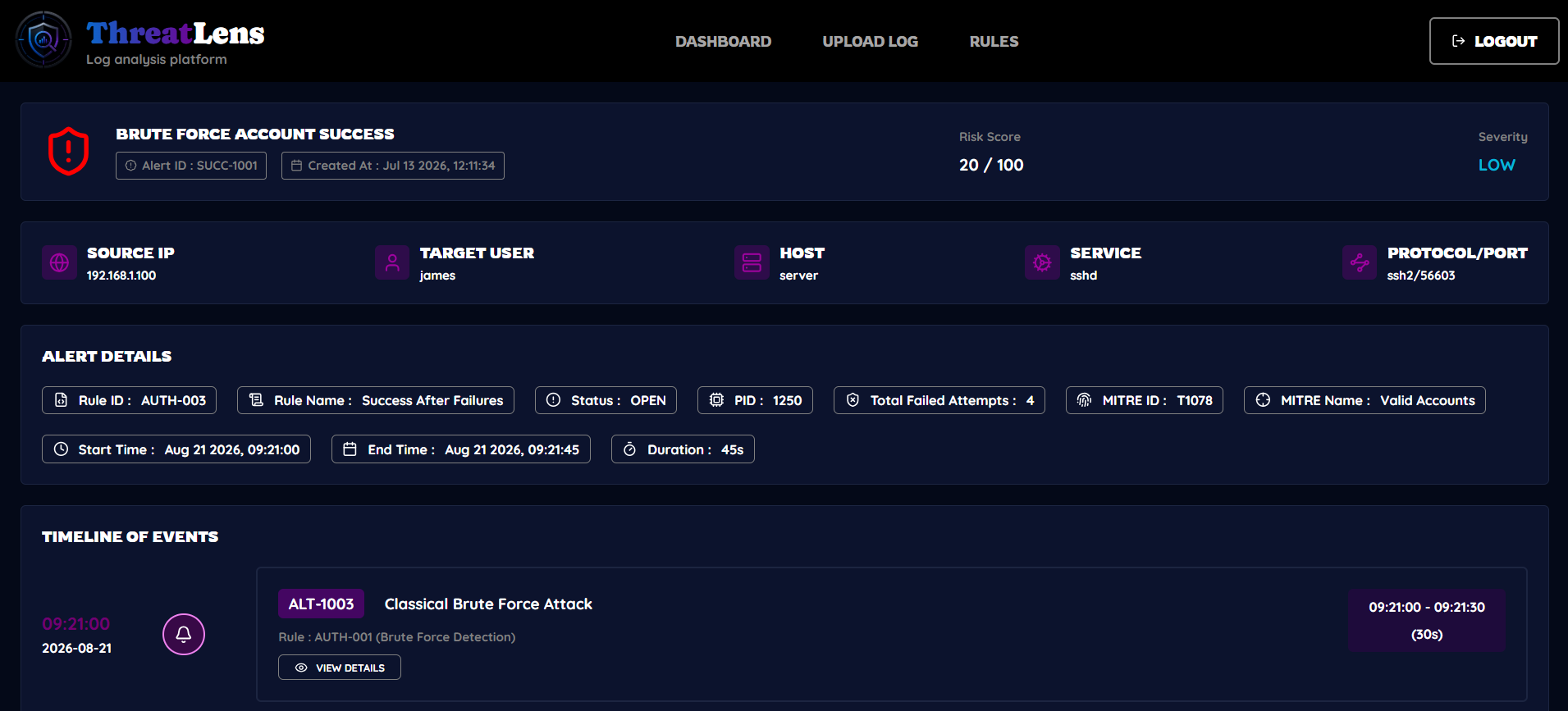Click the timeline bell marker

[184, 634]
